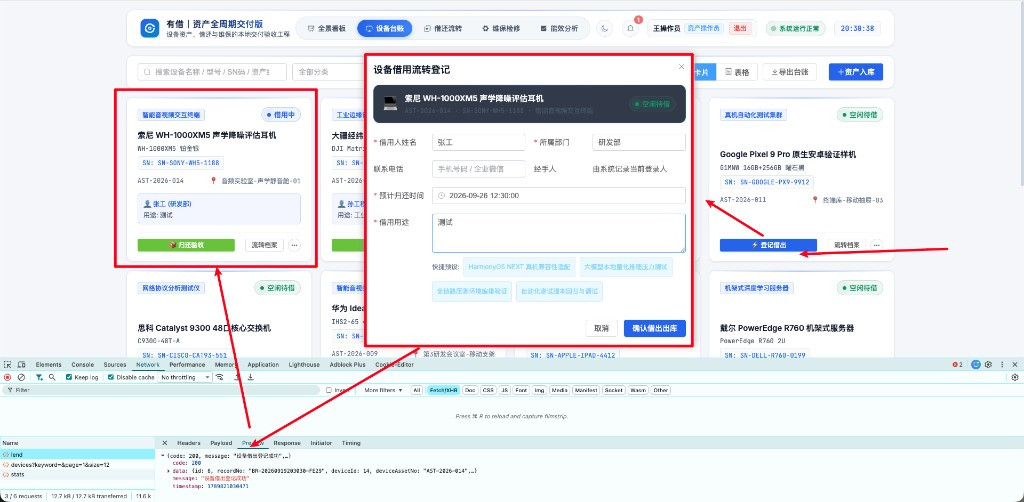
Task: Open the 预计归还时间 date picker
Action: (x=558, y=195)
